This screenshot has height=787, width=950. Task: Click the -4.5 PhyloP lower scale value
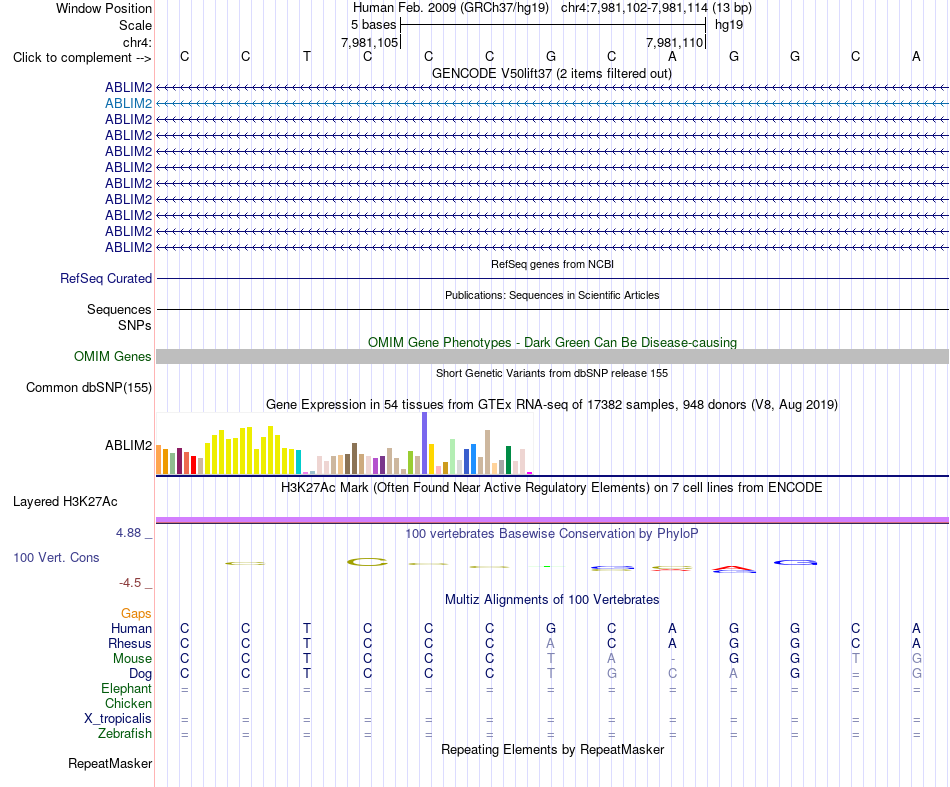coord(130,583)
